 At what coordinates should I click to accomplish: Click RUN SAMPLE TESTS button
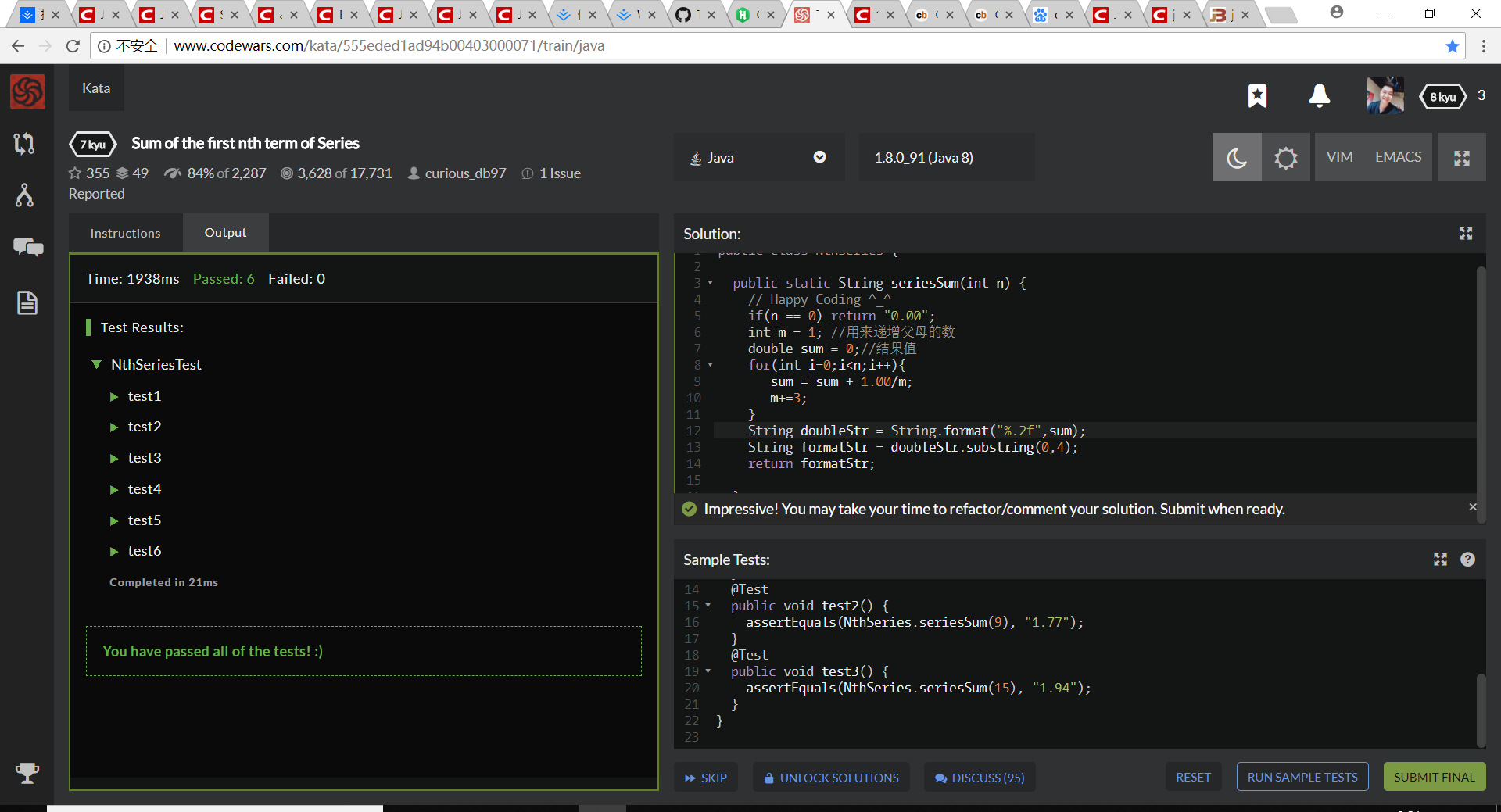click(1302, 777)
